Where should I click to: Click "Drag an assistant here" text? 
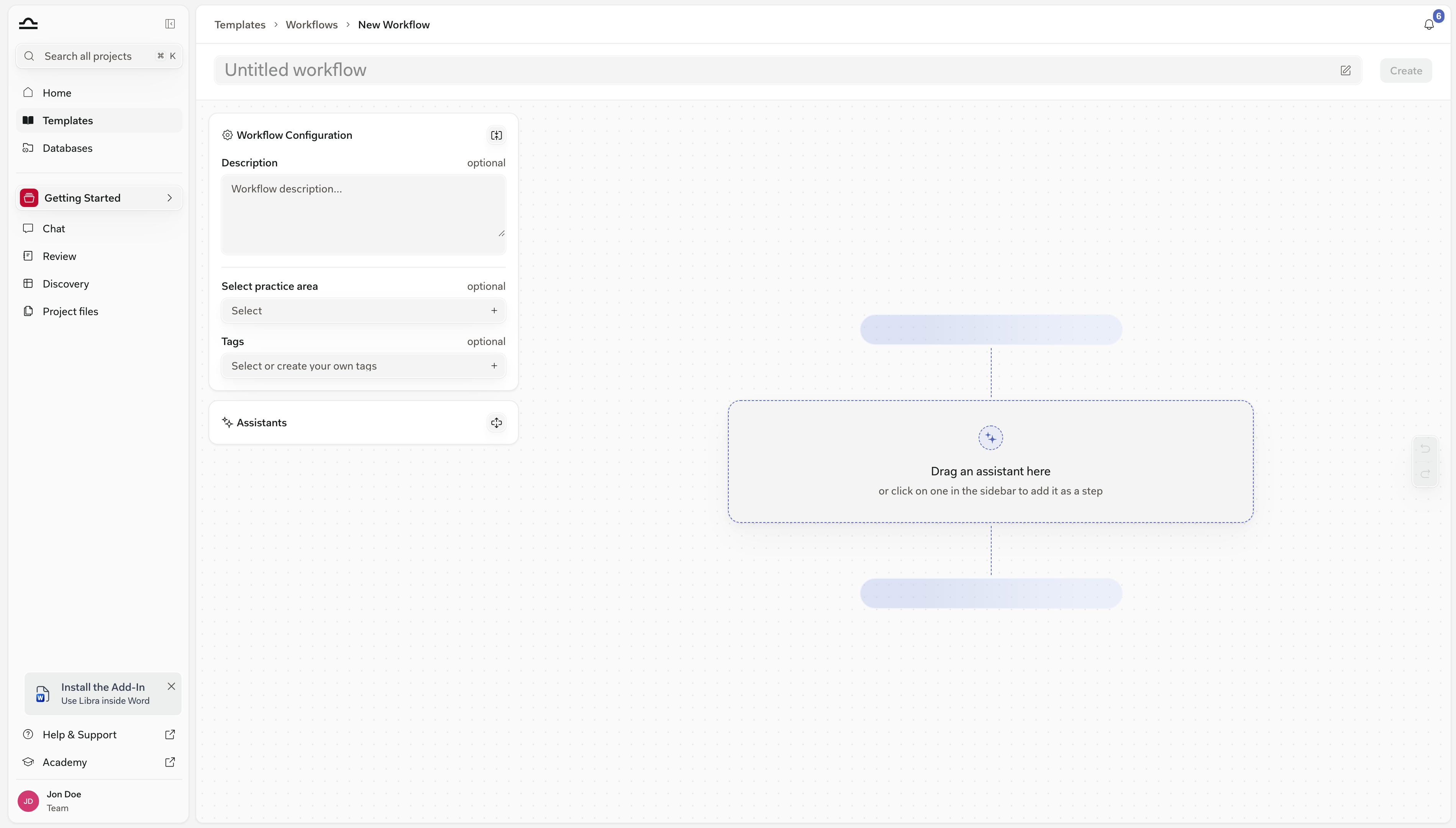[990, 471]
